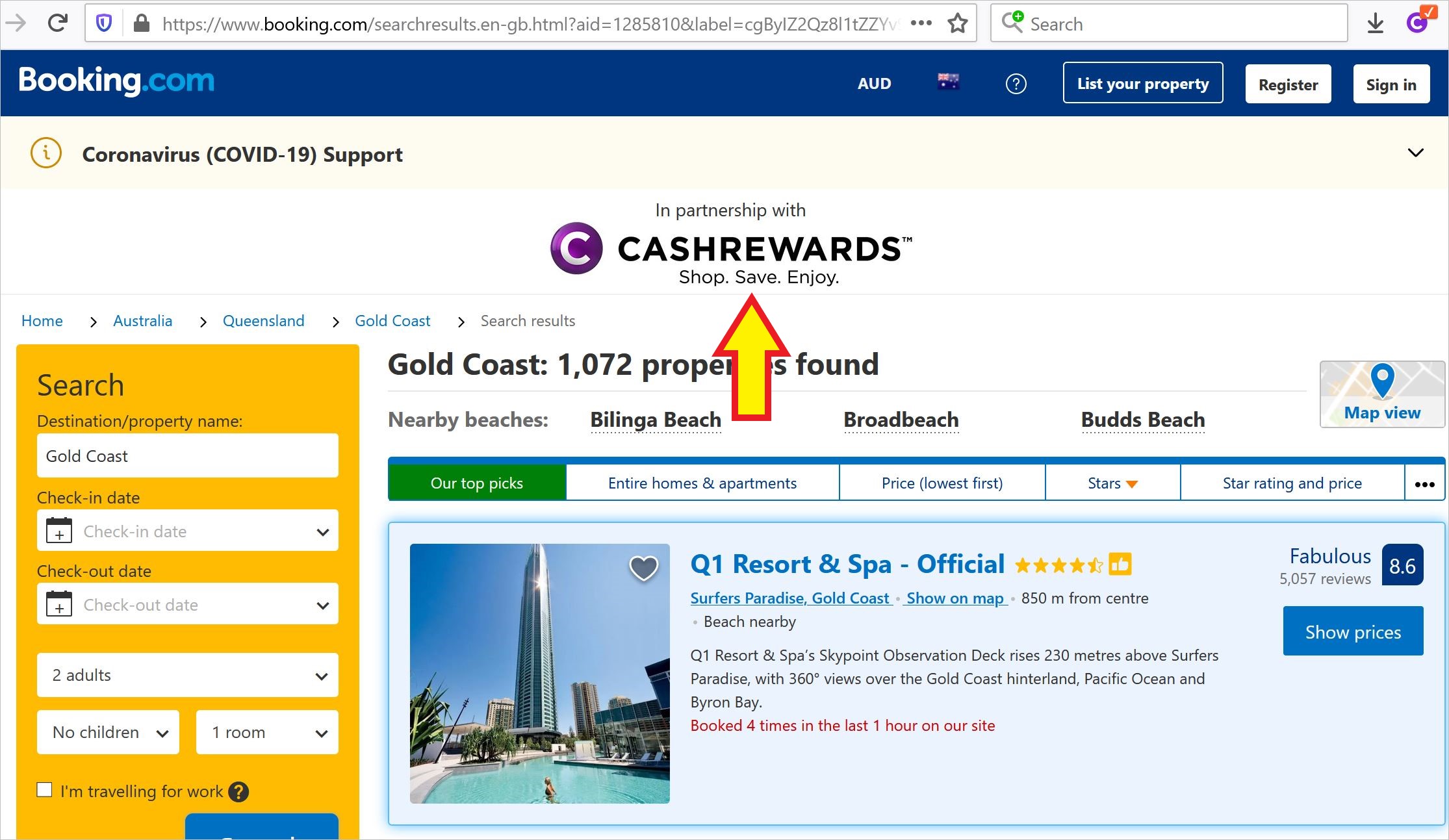Tick the I'm travelling for work checkbox
1449x840 pixels.
44,790
